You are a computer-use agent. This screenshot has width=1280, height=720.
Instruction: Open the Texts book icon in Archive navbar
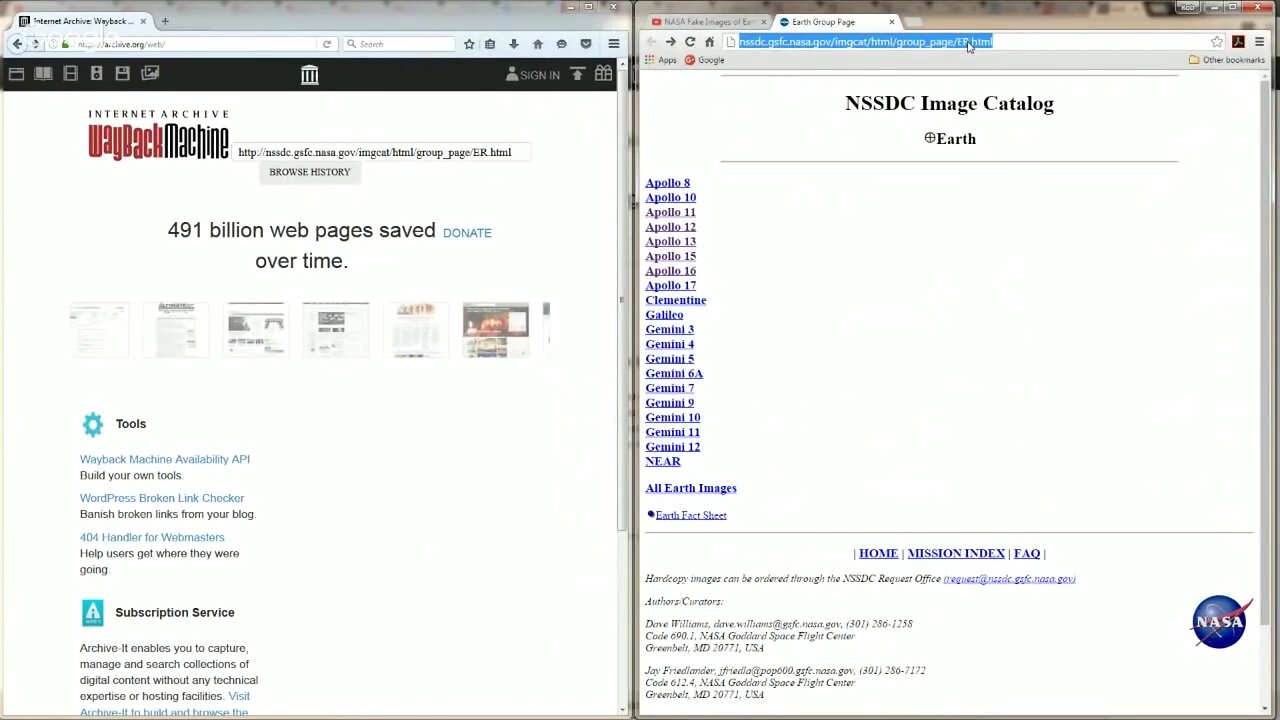pos(43,73)
